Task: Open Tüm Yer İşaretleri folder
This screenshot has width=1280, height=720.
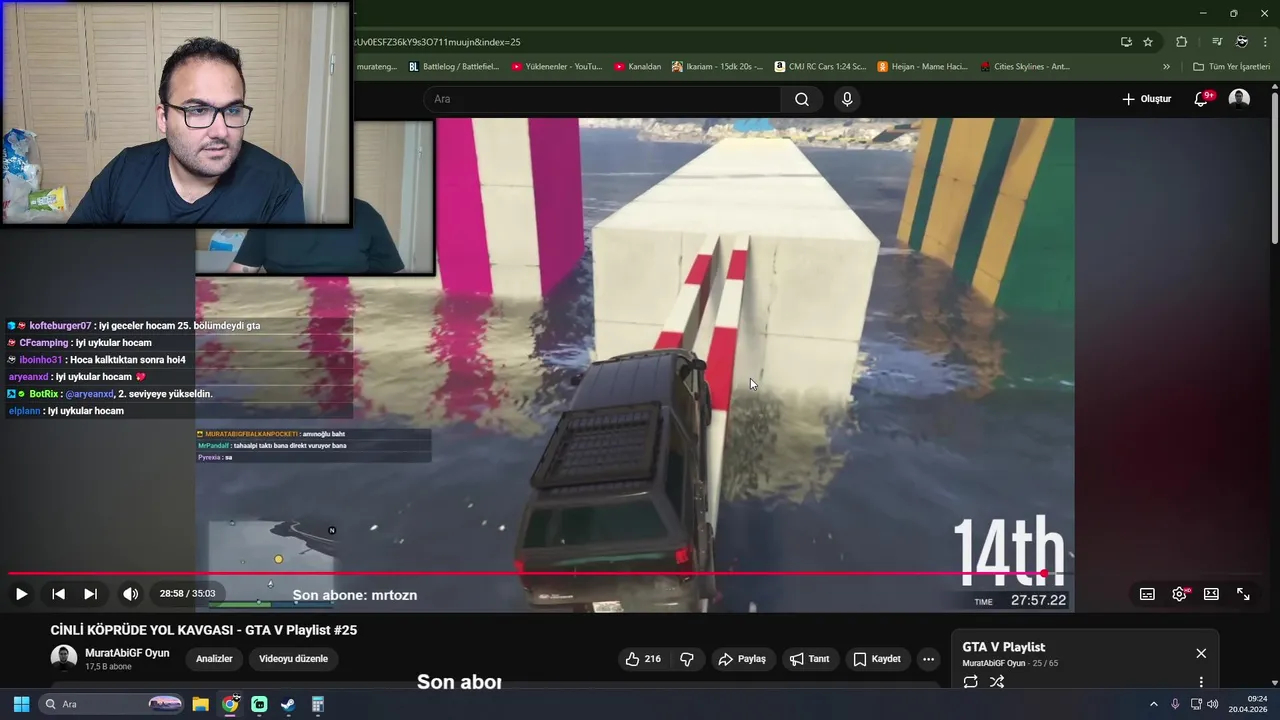Action: pos(1231,67)
